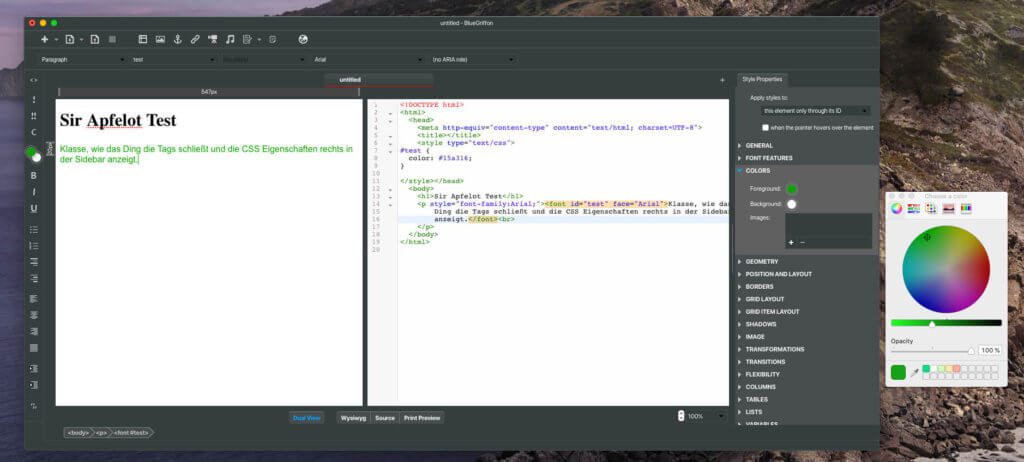1024x462 pixels.
Task: Expand the BORDERS section
Action: [x=759, y=287]
